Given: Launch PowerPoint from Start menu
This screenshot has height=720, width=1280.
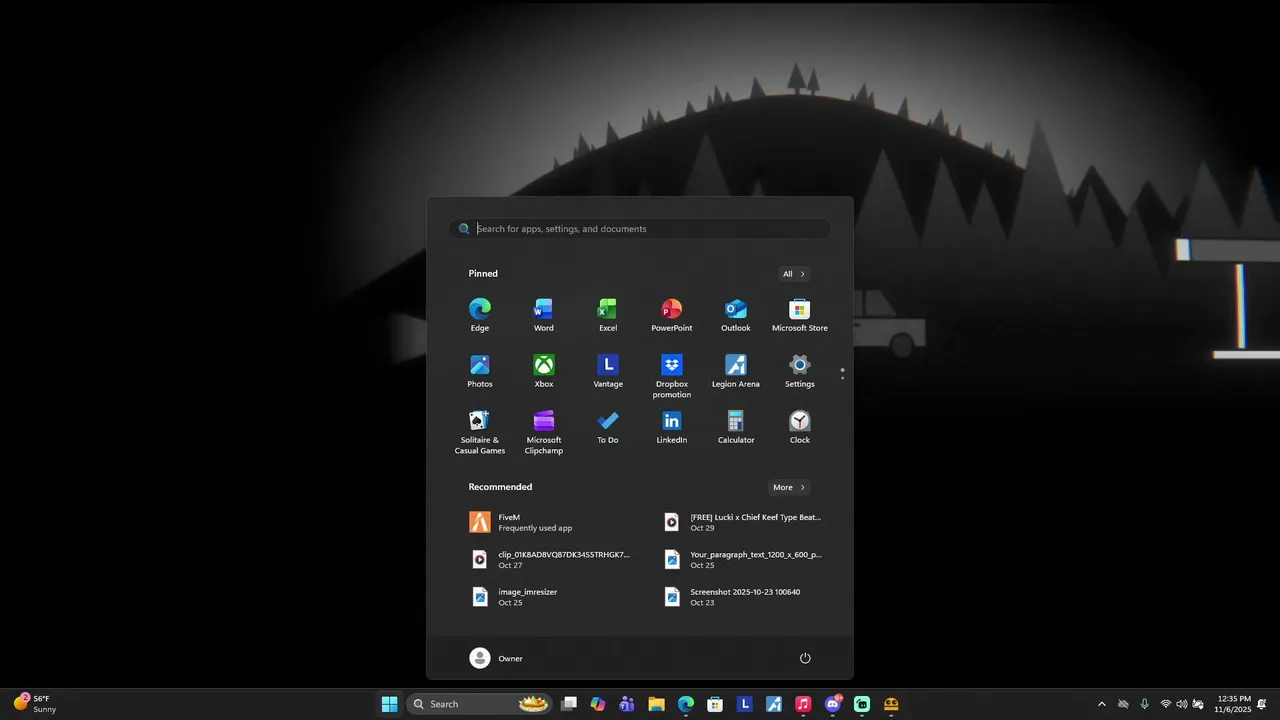Looking at the screenshot, I should 672,315.
